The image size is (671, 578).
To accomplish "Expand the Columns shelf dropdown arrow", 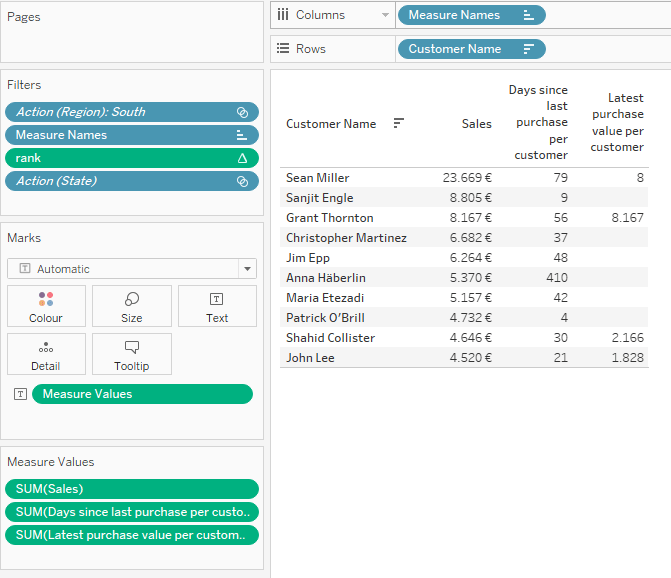I will pos(384,15).
